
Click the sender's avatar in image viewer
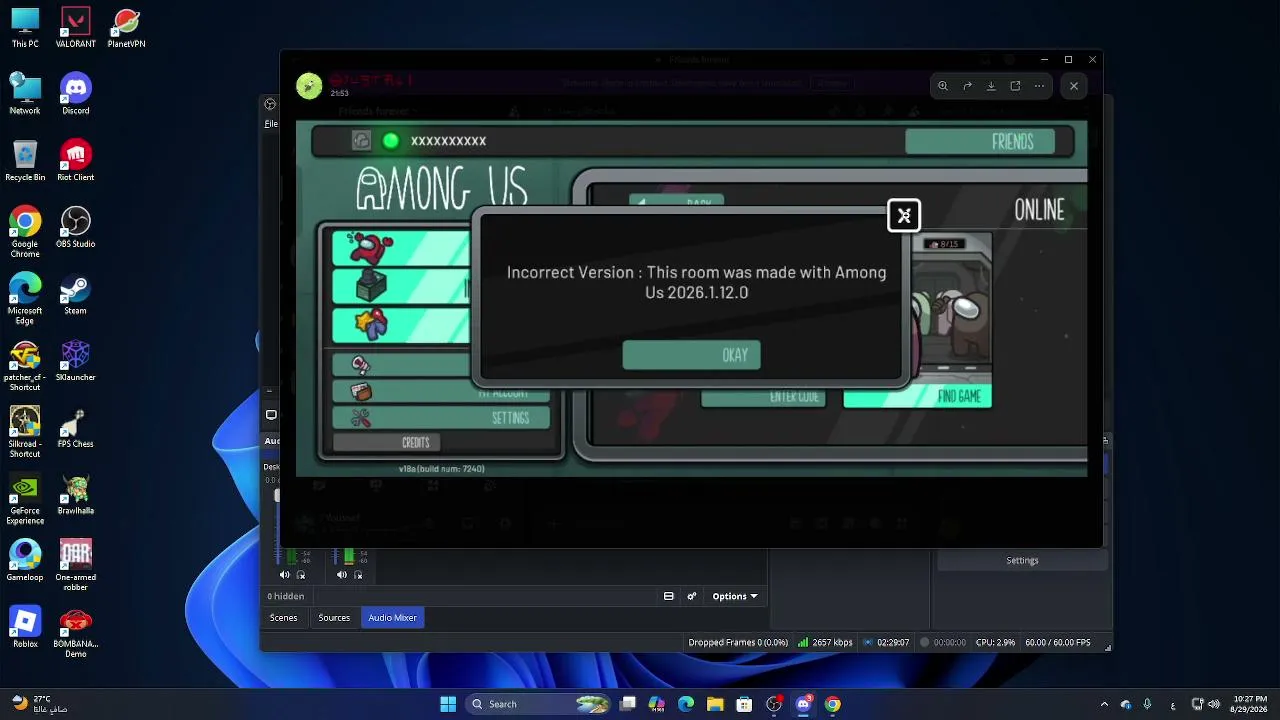[x=309, y=86]
